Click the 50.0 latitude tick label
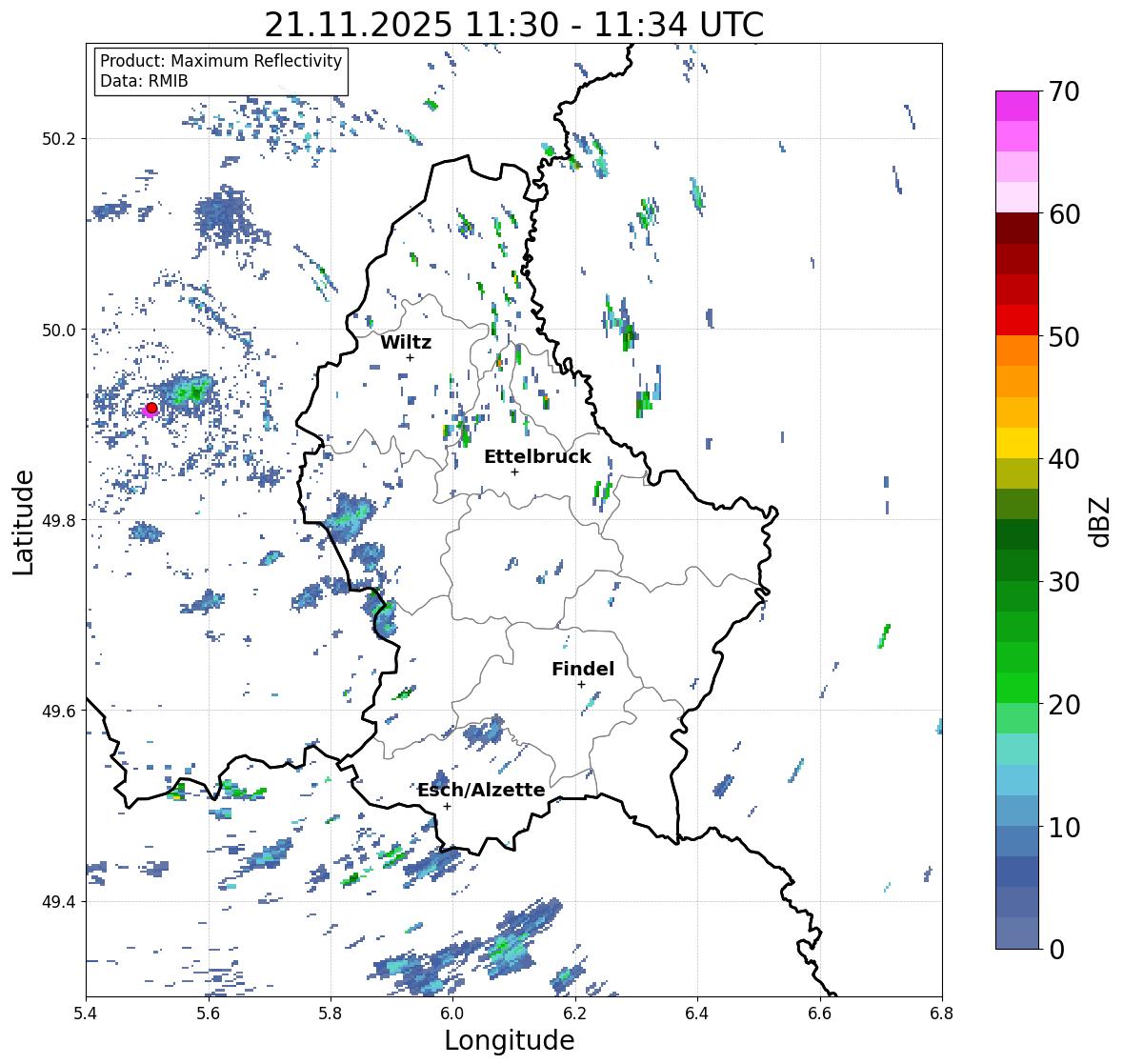This screenshot has width=1123, height=1064. pos(58,331)
